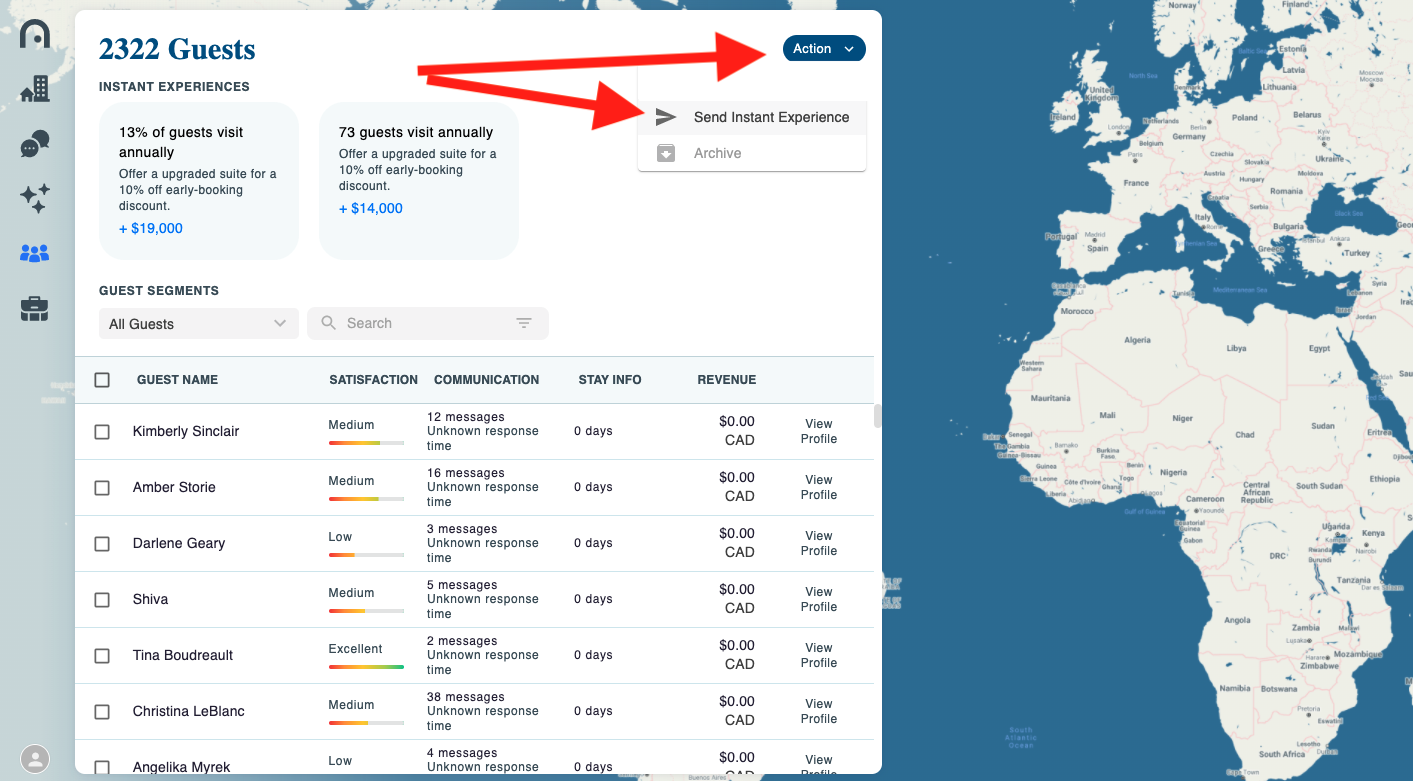
Task: Open the user account avatar icon
Action: click(35, 759)
